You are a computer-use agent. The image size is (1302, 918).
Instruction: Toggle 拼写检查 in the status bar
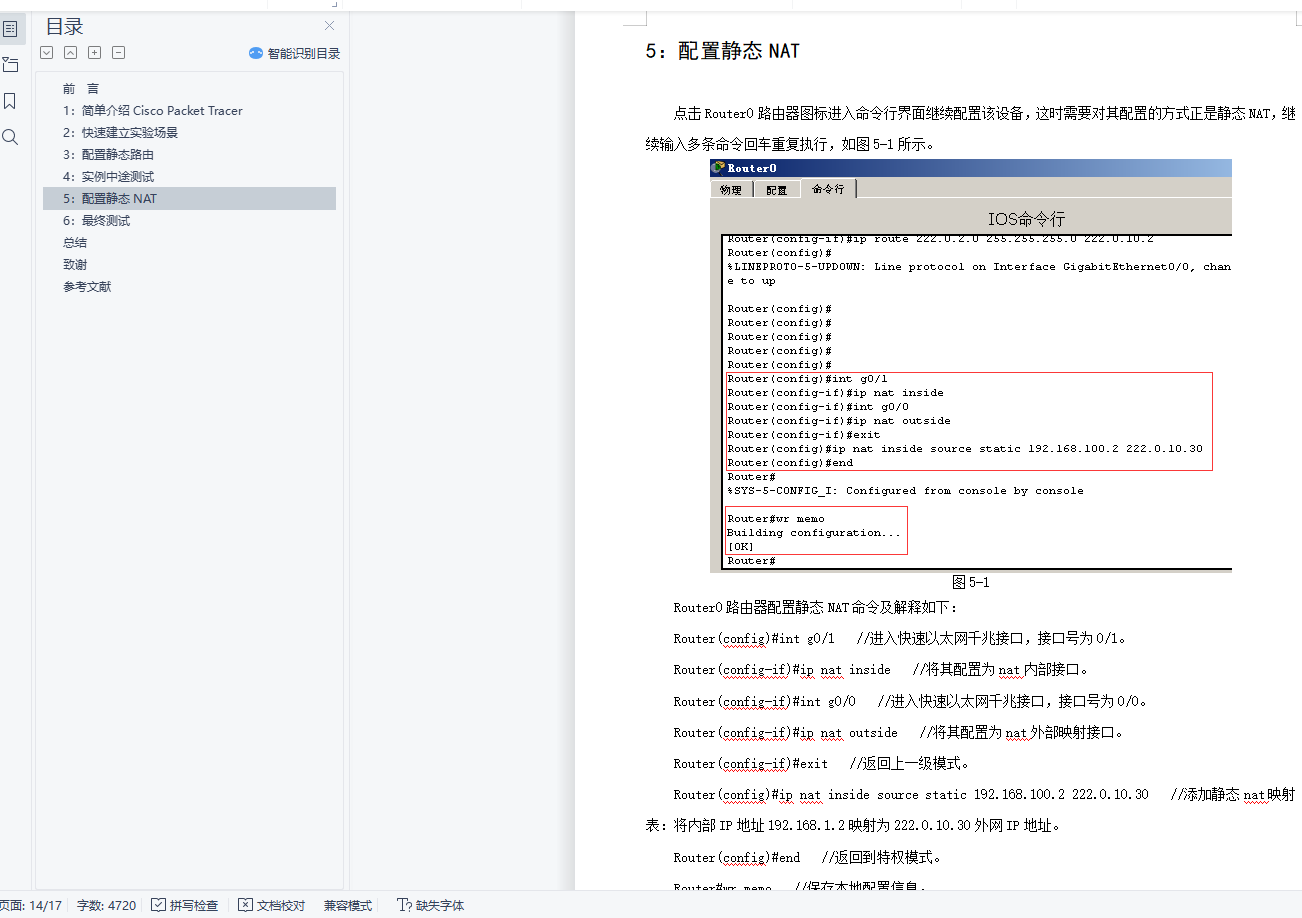pos(185,905)
